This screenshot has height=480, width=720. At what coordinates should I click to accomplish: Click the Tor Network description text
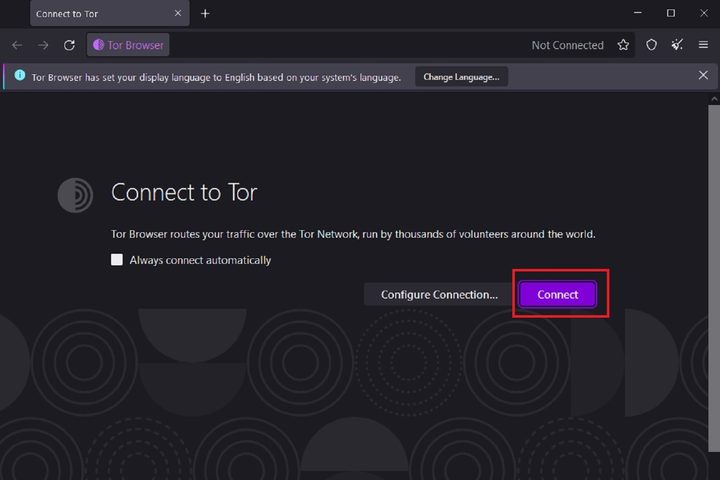[x=353, y=234]
